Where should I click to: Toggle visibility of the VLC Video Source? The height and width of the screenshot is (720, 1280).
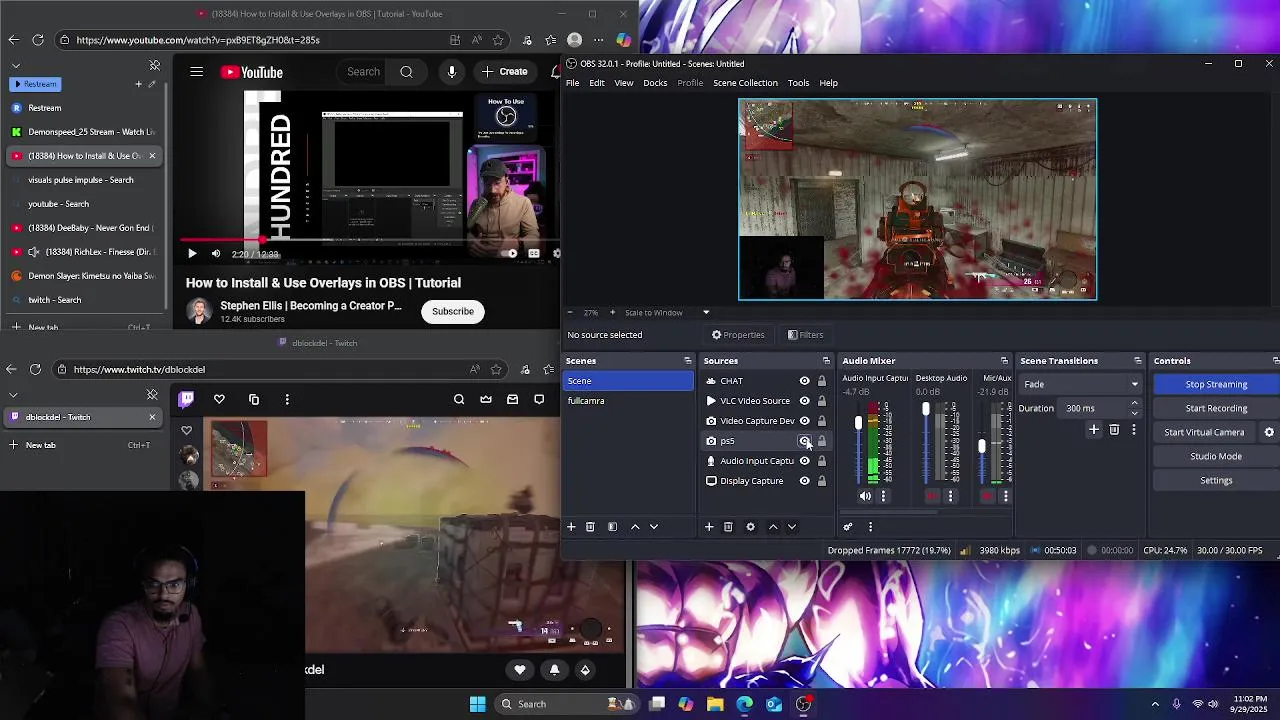click(x=804, y=401)
